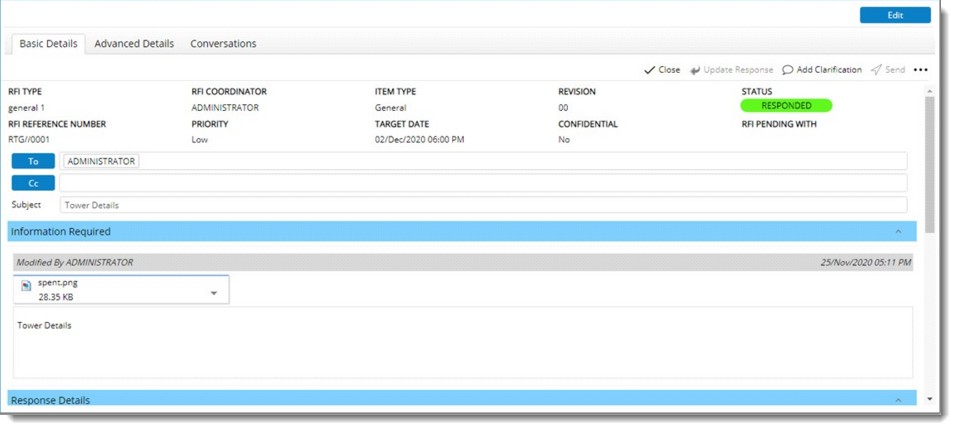
Task: Collapse the Response Details section
Action: point(898,400)
